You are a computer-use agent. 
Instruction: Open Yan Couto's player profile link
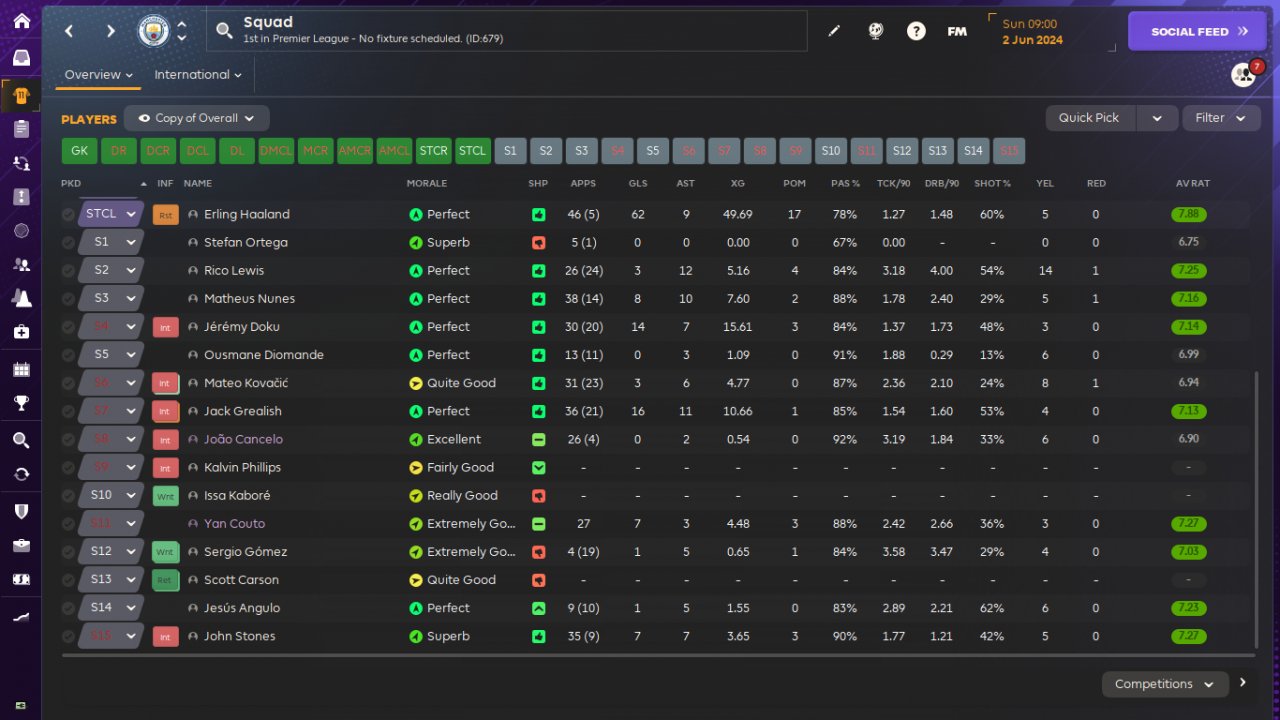point(234,523)
